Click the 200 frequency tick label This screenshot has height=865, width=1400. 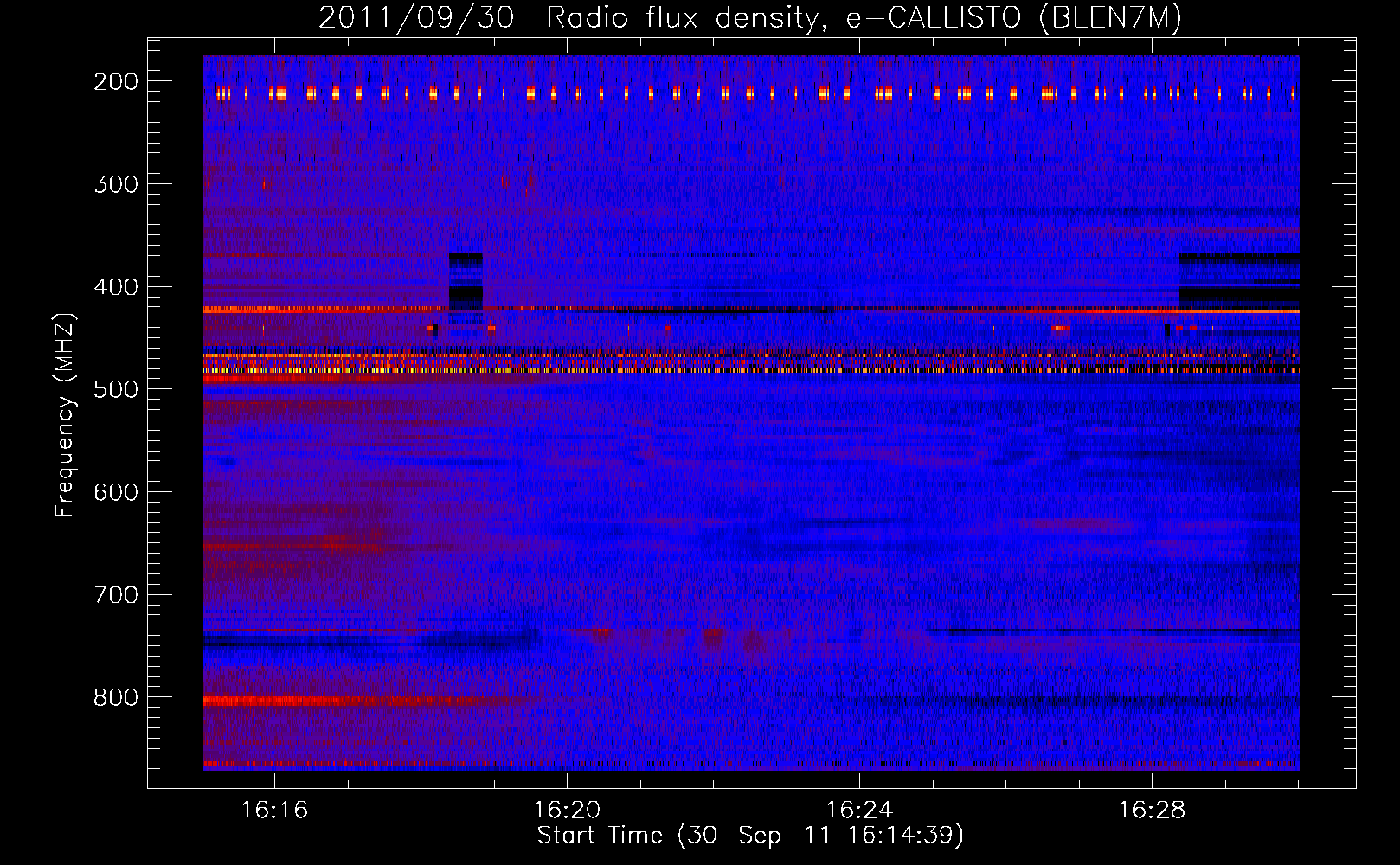(x=116, y=81)
